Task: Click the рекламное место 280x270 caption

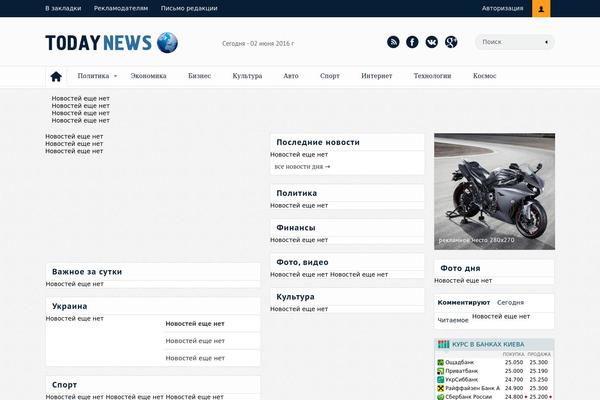Action: tap(476, 240)
